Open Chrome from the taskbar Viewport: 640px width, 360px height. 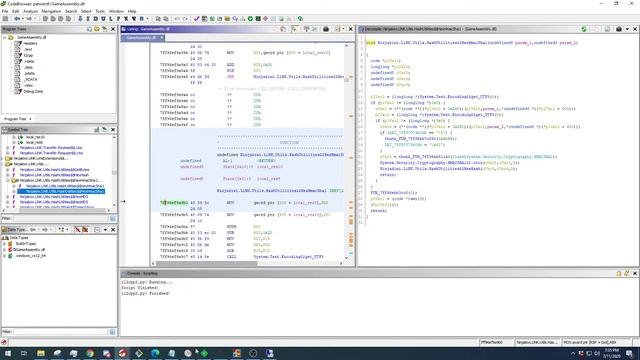[90, 353]
